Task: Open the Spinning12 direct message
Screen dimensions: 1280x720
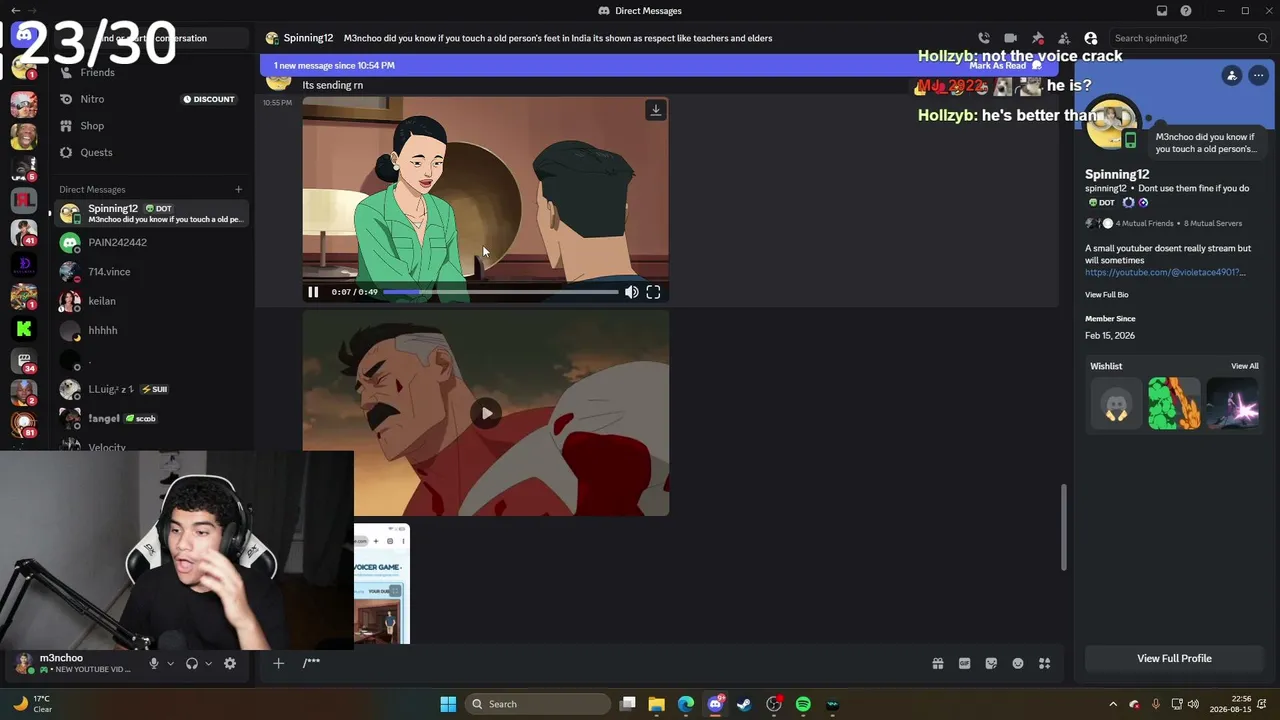Action: (152, 213)
